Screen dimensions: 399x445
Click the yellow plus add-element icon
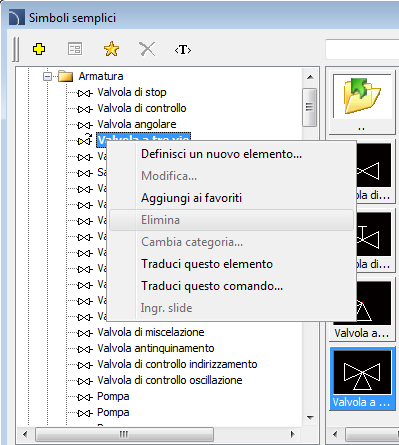click(39, 49)
